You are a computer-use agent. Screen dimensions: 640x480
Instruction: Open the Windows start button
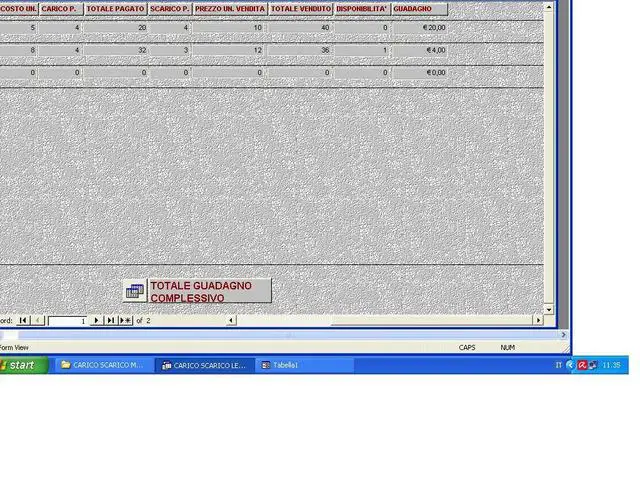point(23,365)
